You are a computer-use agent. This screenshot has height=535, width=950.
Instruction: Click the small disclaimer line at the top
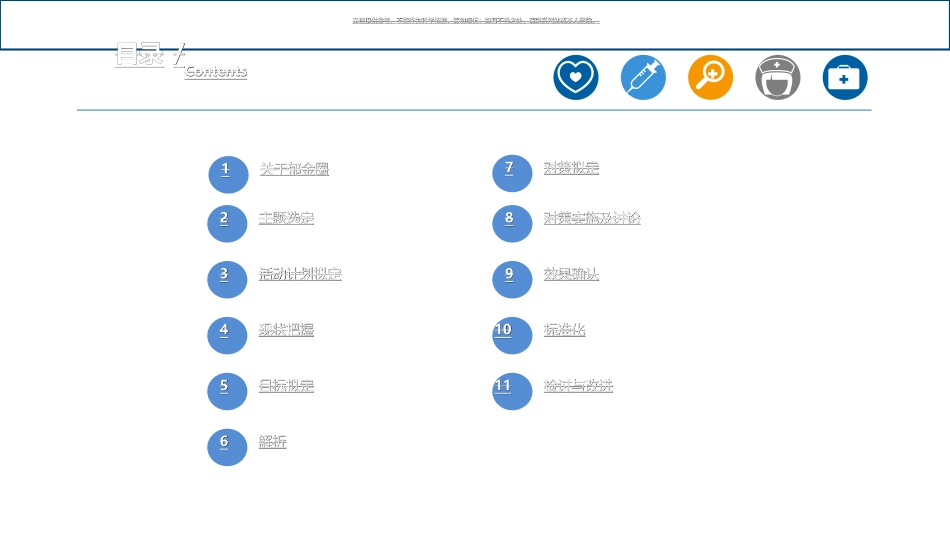click(476, 21)
